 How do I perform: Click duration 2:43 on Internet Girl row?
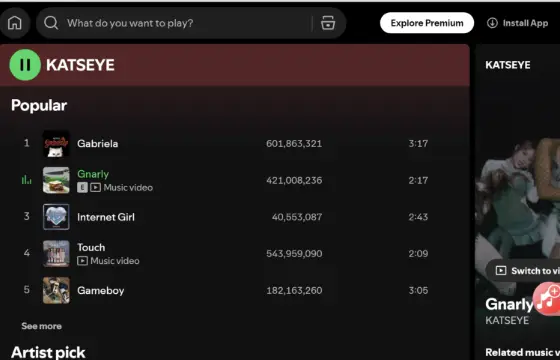pos(418,217)
